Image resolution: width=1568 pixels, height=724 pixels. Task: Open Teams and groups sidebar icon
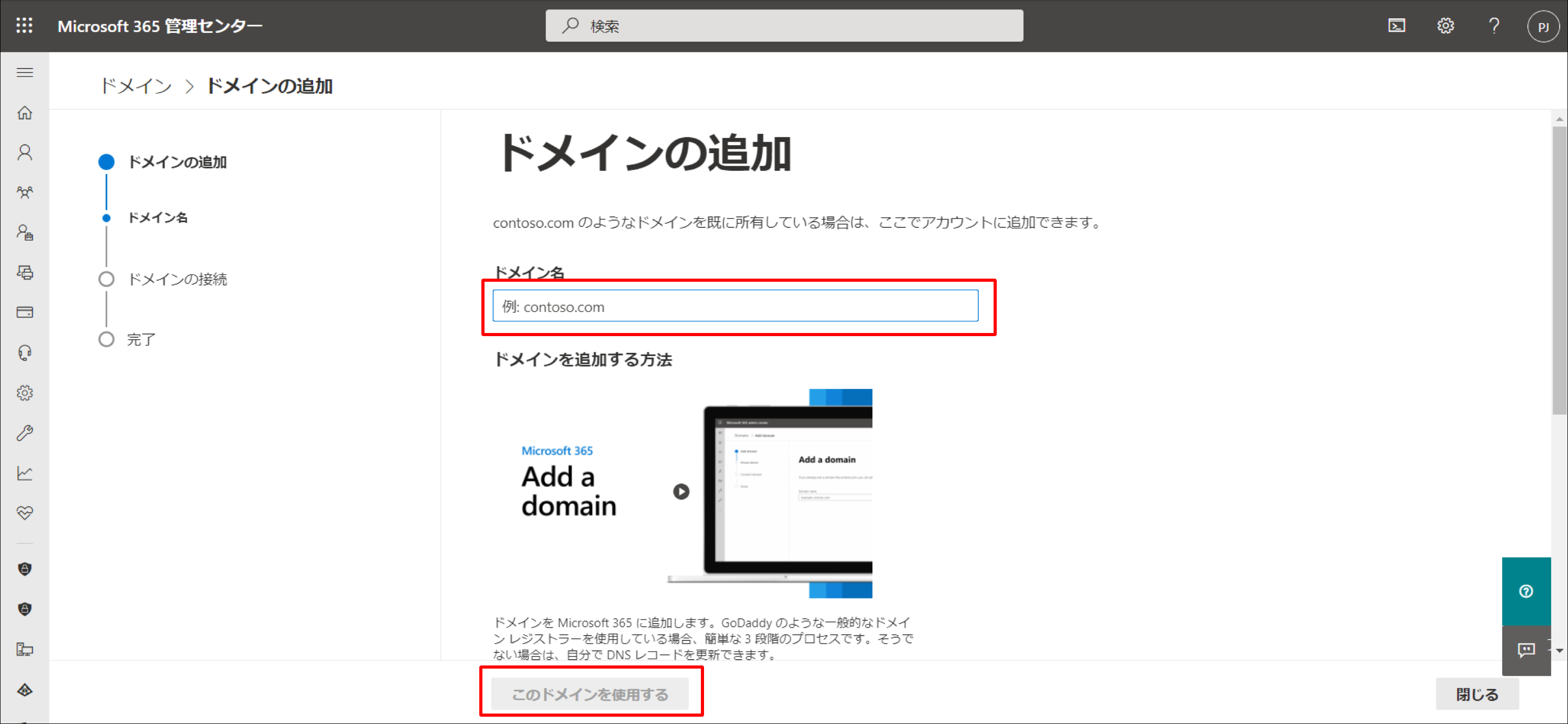tap(25, 192)
